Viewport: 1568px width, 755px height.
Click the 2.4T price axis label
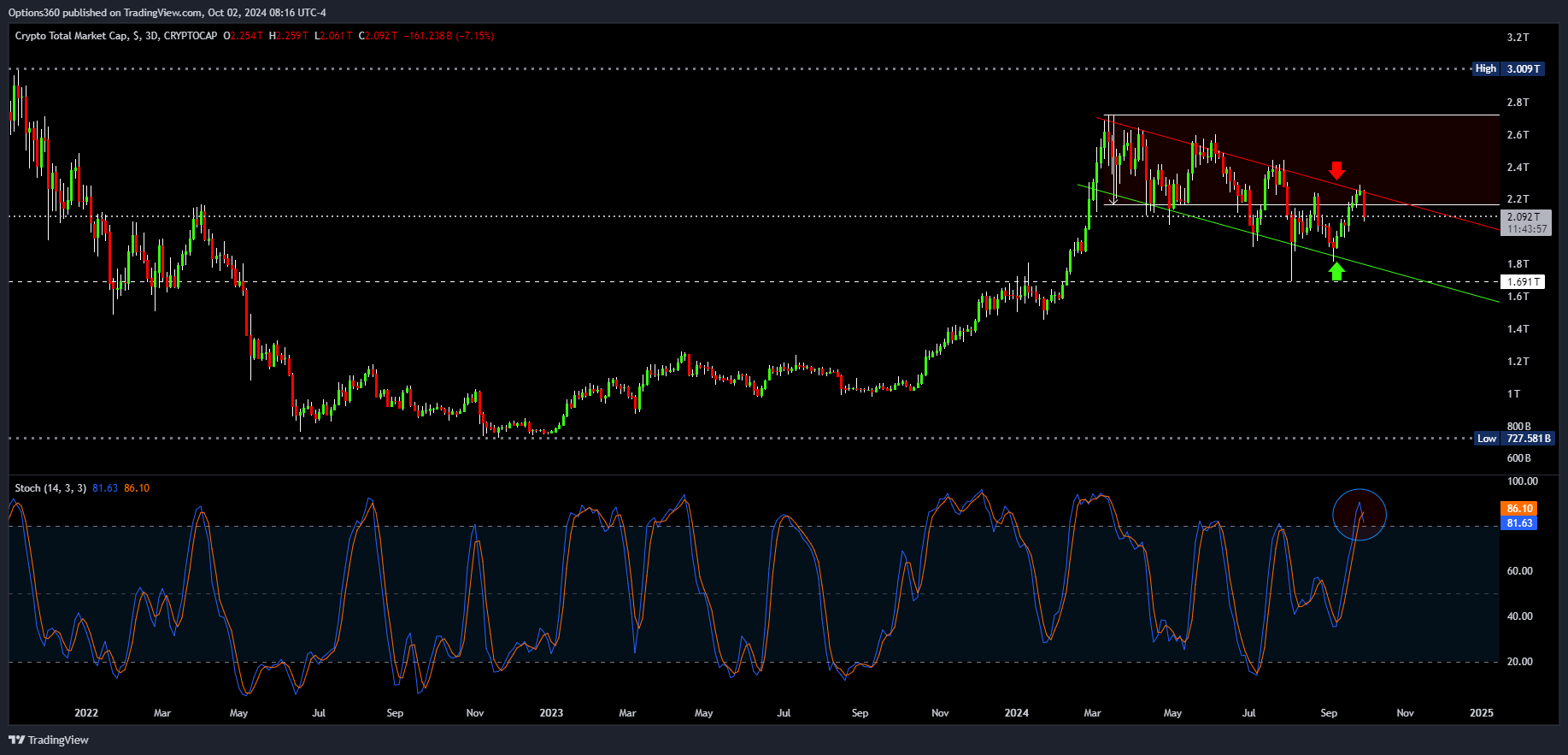[1518, 168]
